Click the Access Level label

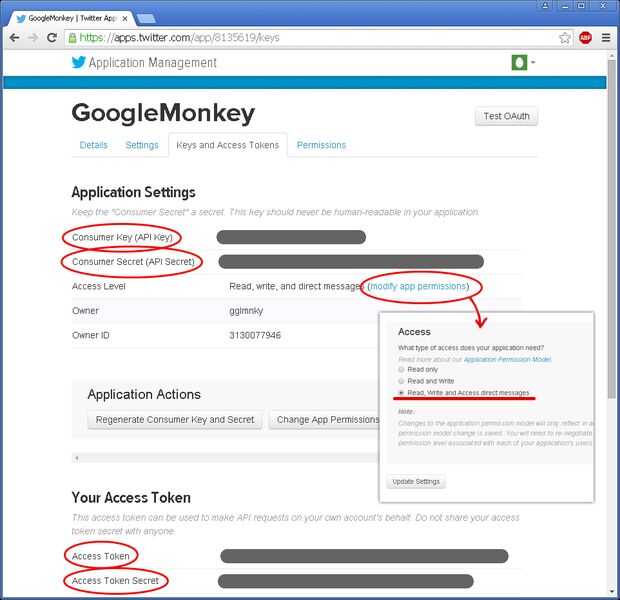tap(98, 286)
